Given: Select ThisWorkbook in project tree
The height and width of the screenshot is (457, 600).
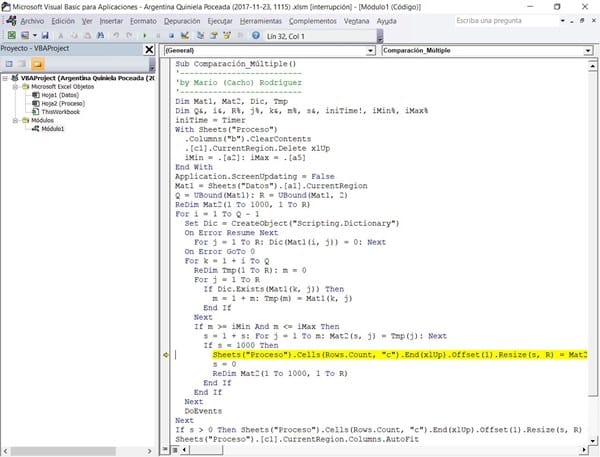Looking at the screenshot, I should (x=62, y=111).
